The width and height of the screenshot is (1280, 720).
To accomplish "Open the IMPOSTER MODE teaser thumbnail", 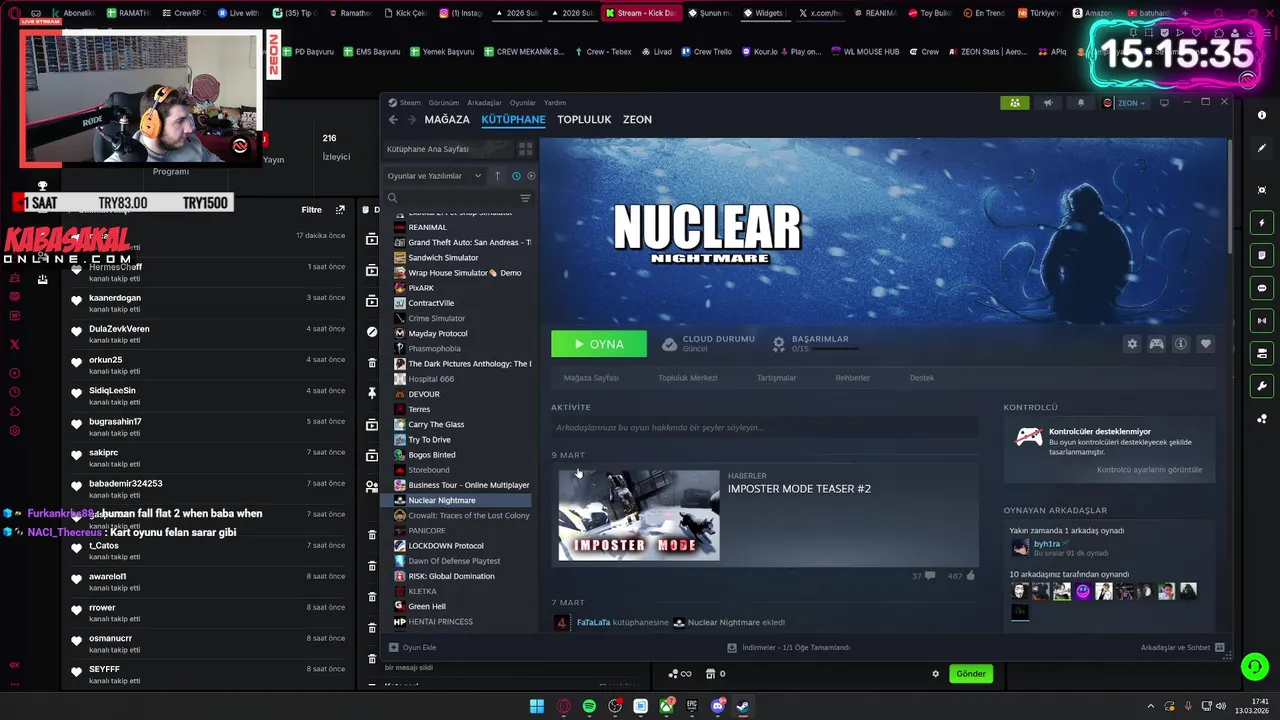I will [638, 515].
